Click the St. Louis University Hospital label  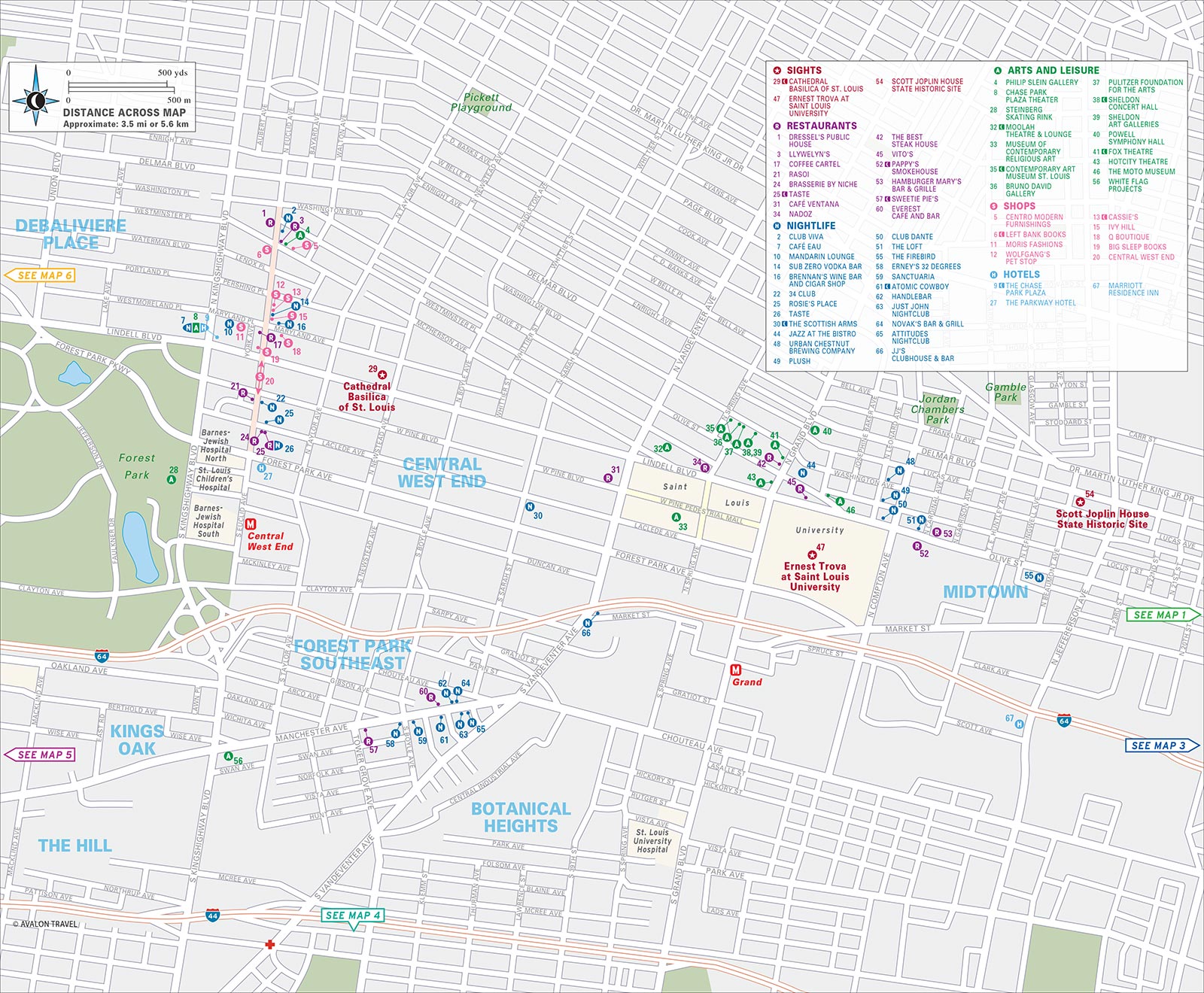click(652, 841)
